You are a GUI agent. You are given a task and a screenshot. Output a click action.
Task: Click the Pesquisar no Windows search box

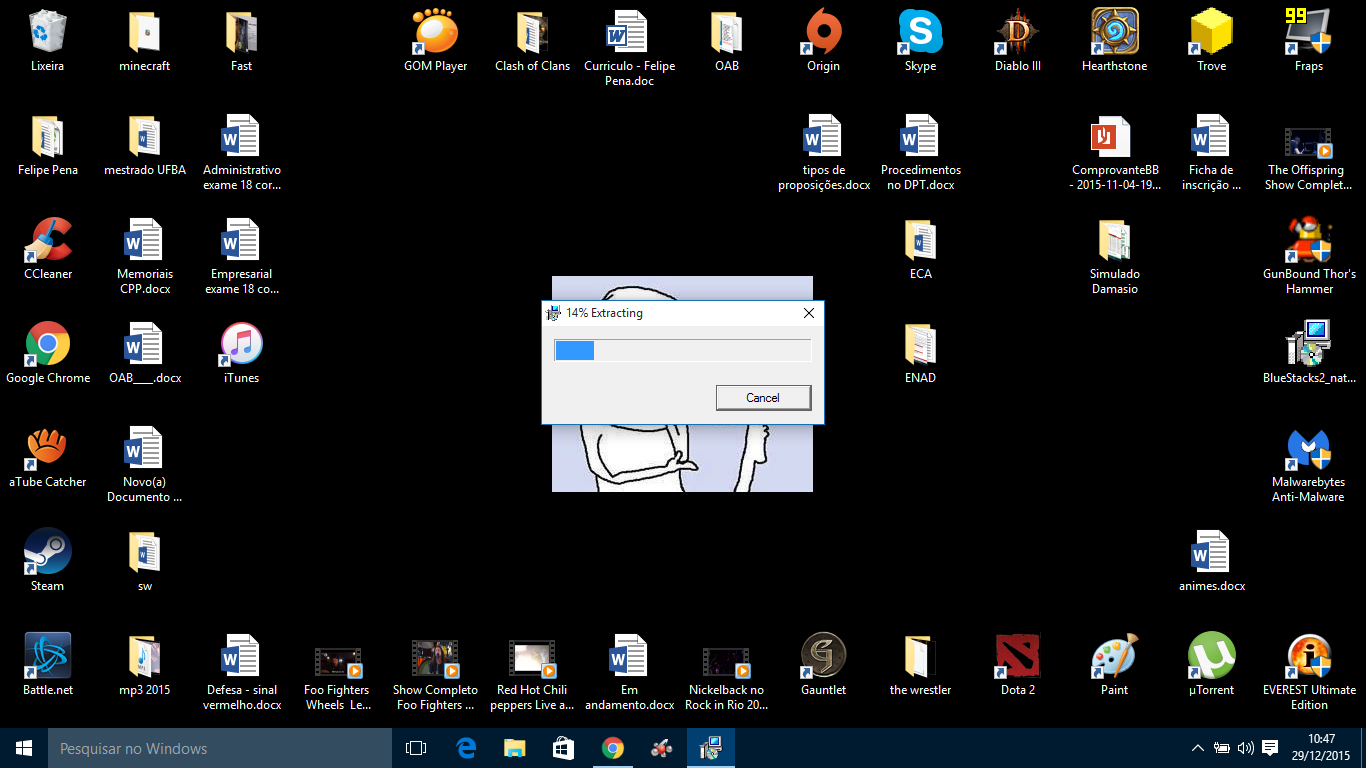(220, 748)
